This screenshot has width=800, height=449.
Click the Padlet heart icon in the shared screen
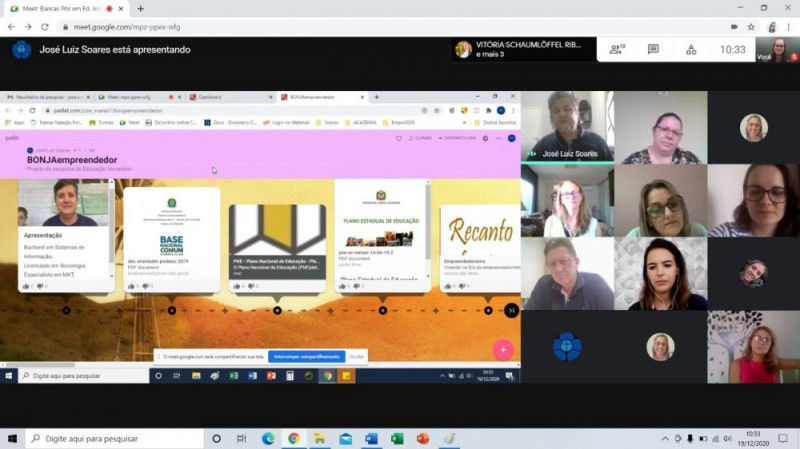click(x=398, y=138)
